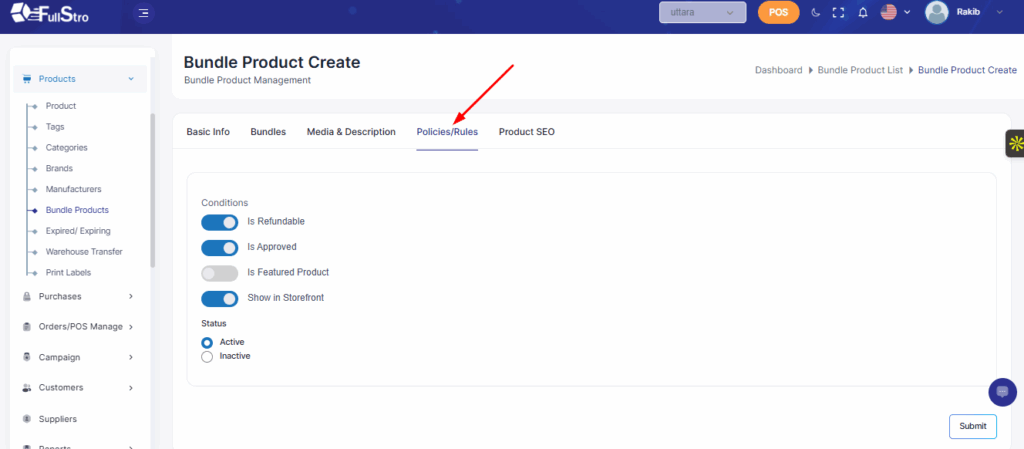
Task: Click the sidebar vertical scrollbar
Action: [152, 190]
